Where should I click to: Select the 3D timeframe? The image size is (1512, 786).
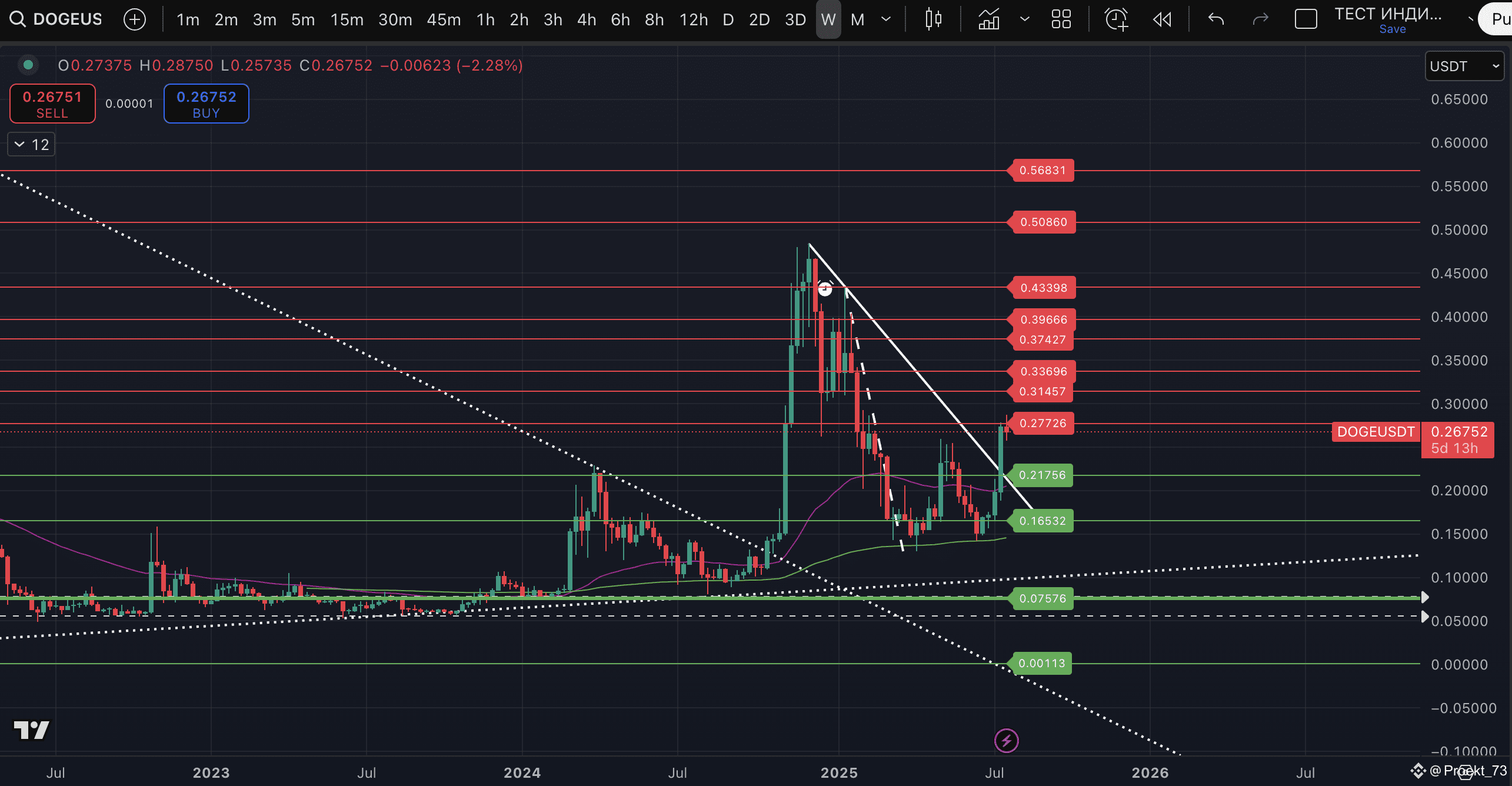(x=795, y=19)
